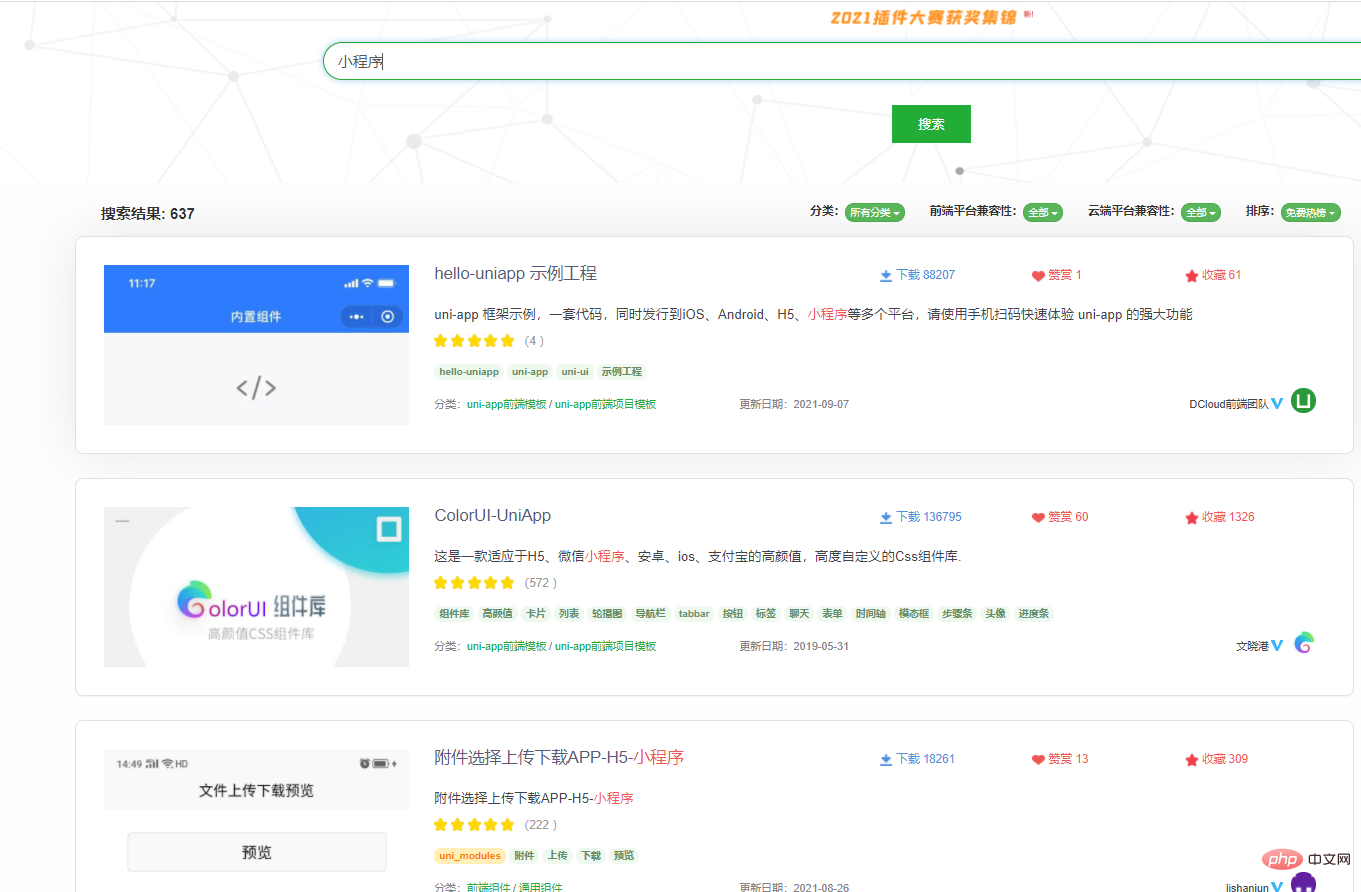Click the heart icon beside 赞赏 60
Viewport: 1361px width, 892px height.
click(x=1038, y=518)
